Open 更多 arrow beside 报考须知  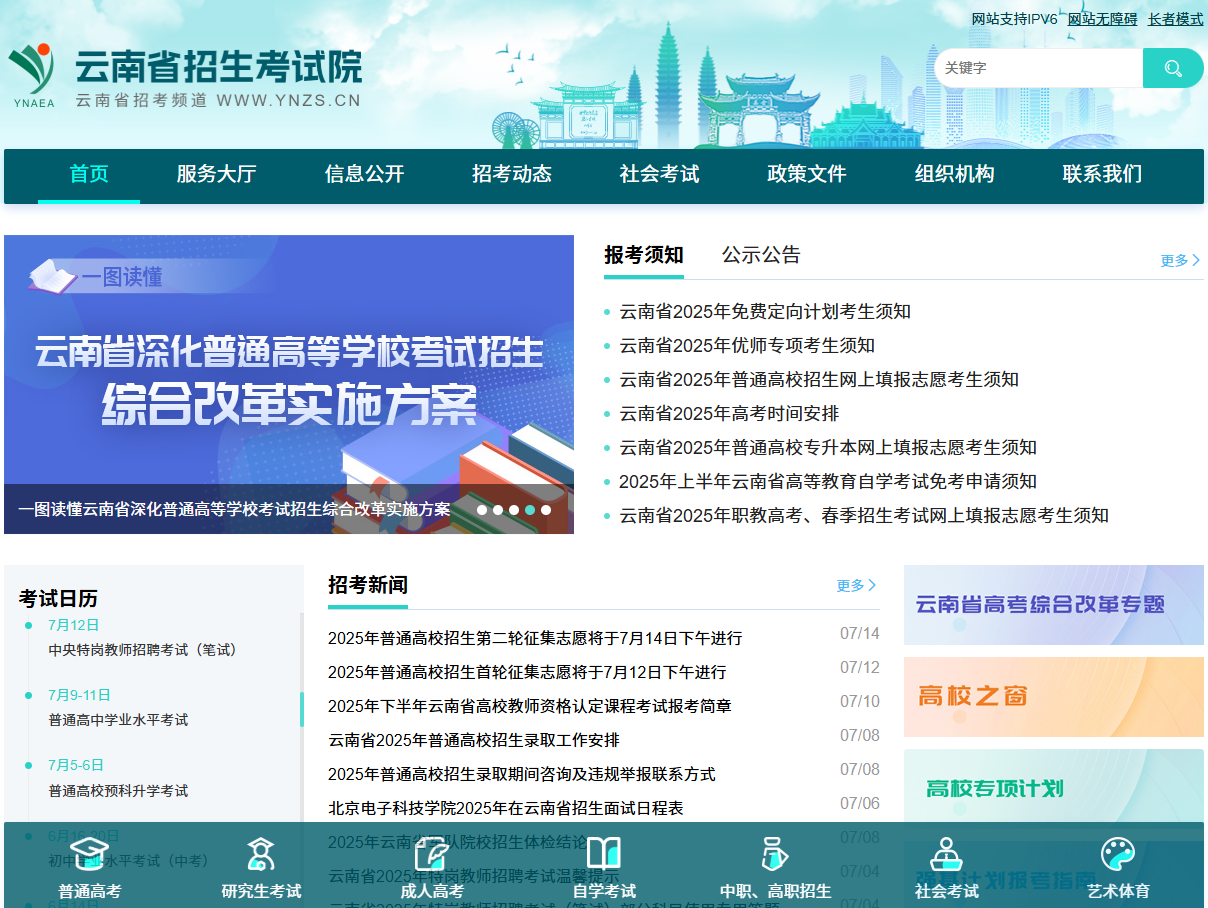pyautogui.click(x=1180, y=260)
